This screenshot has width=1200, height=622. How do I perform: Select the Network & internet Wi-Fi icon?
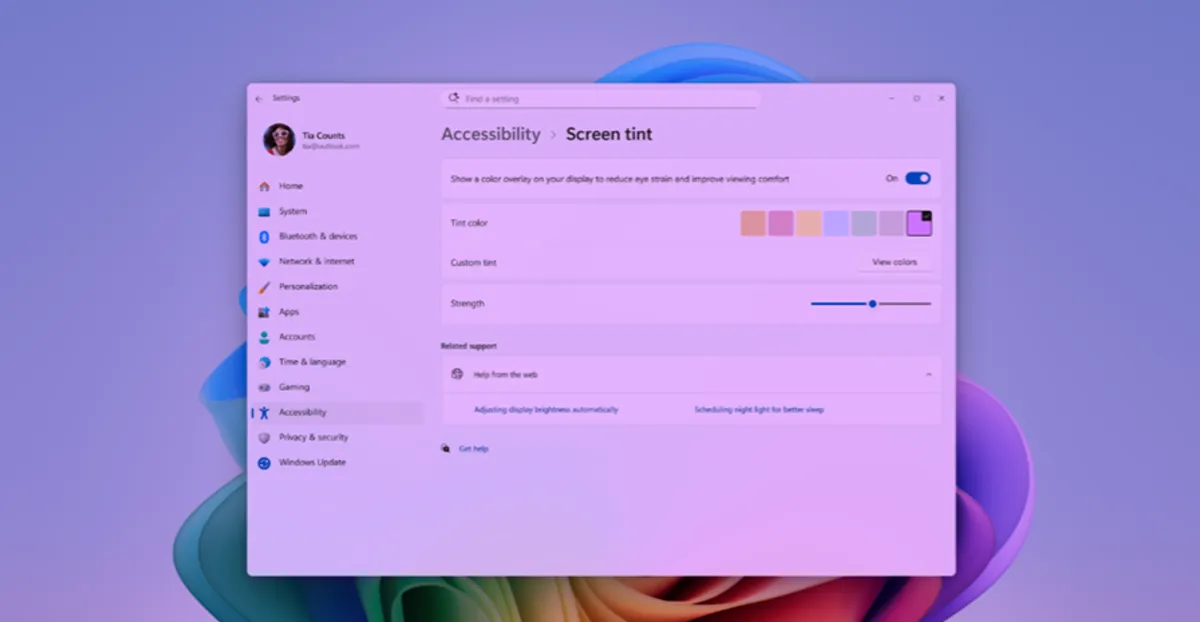pos(264,262)
